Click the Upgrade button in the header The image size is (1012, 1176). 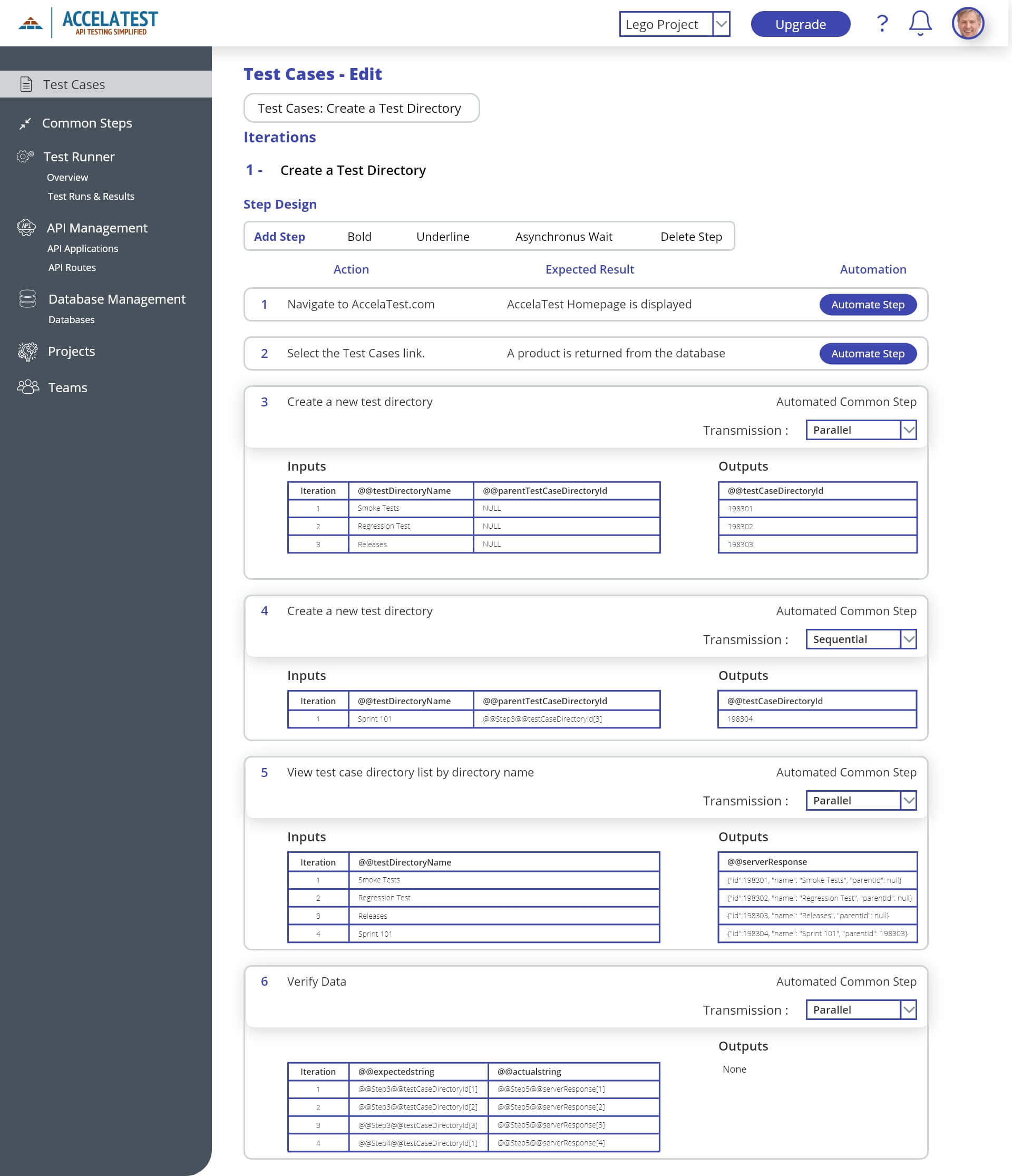pos(800,24)
